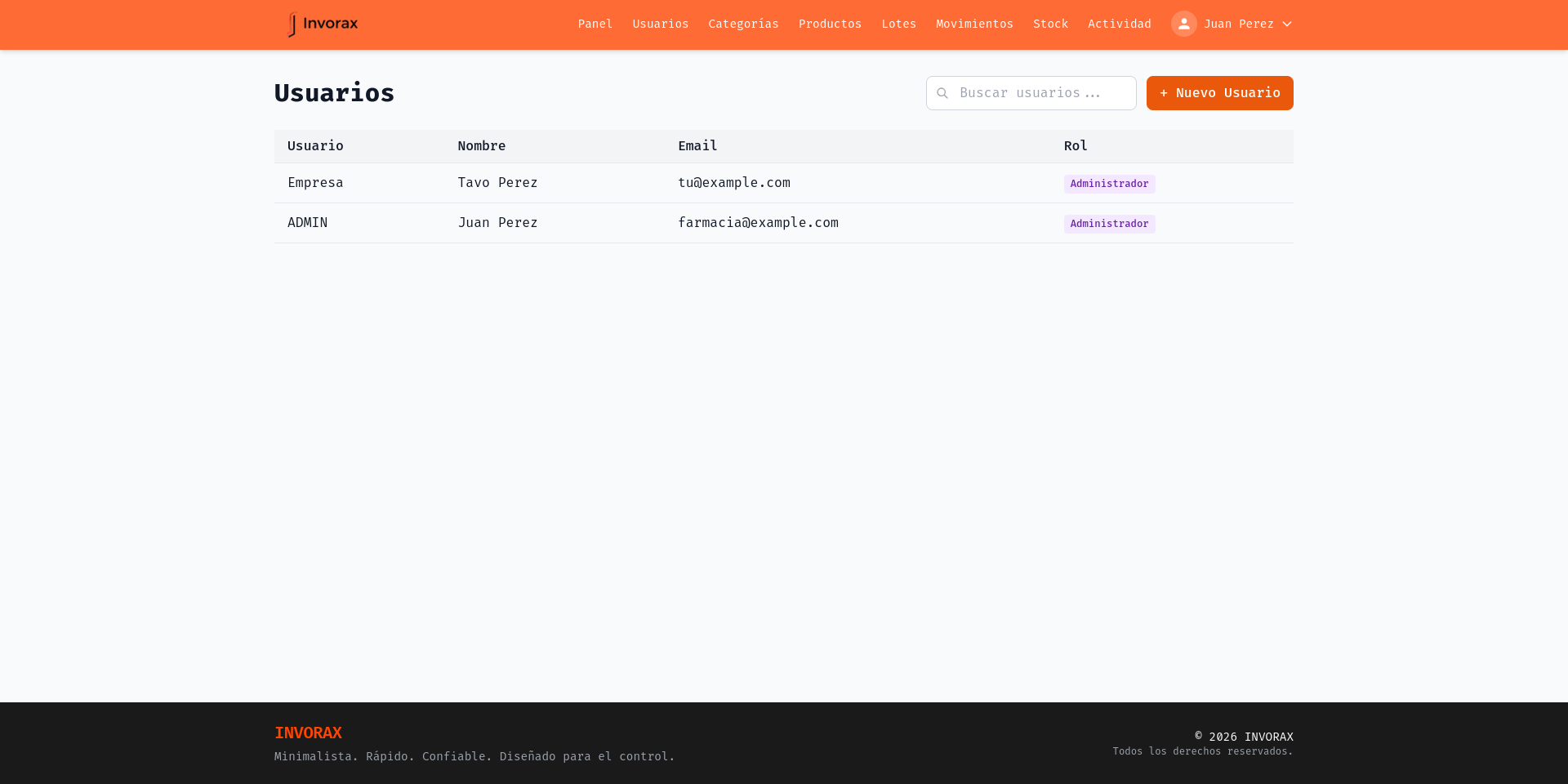Open the Panel menu item

[x=595, y=24]
